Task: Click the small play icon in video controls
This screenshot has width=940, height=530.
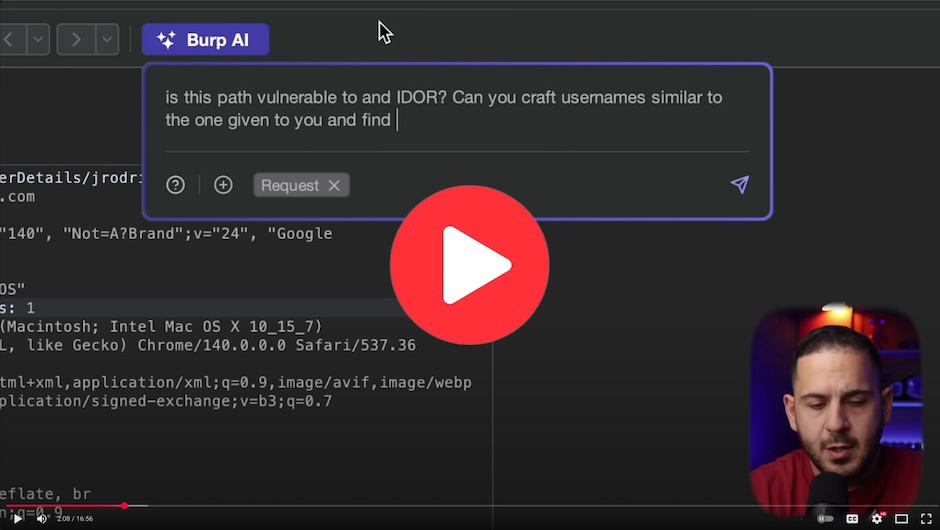Action: pyautogui.click(x=17, y=518)
